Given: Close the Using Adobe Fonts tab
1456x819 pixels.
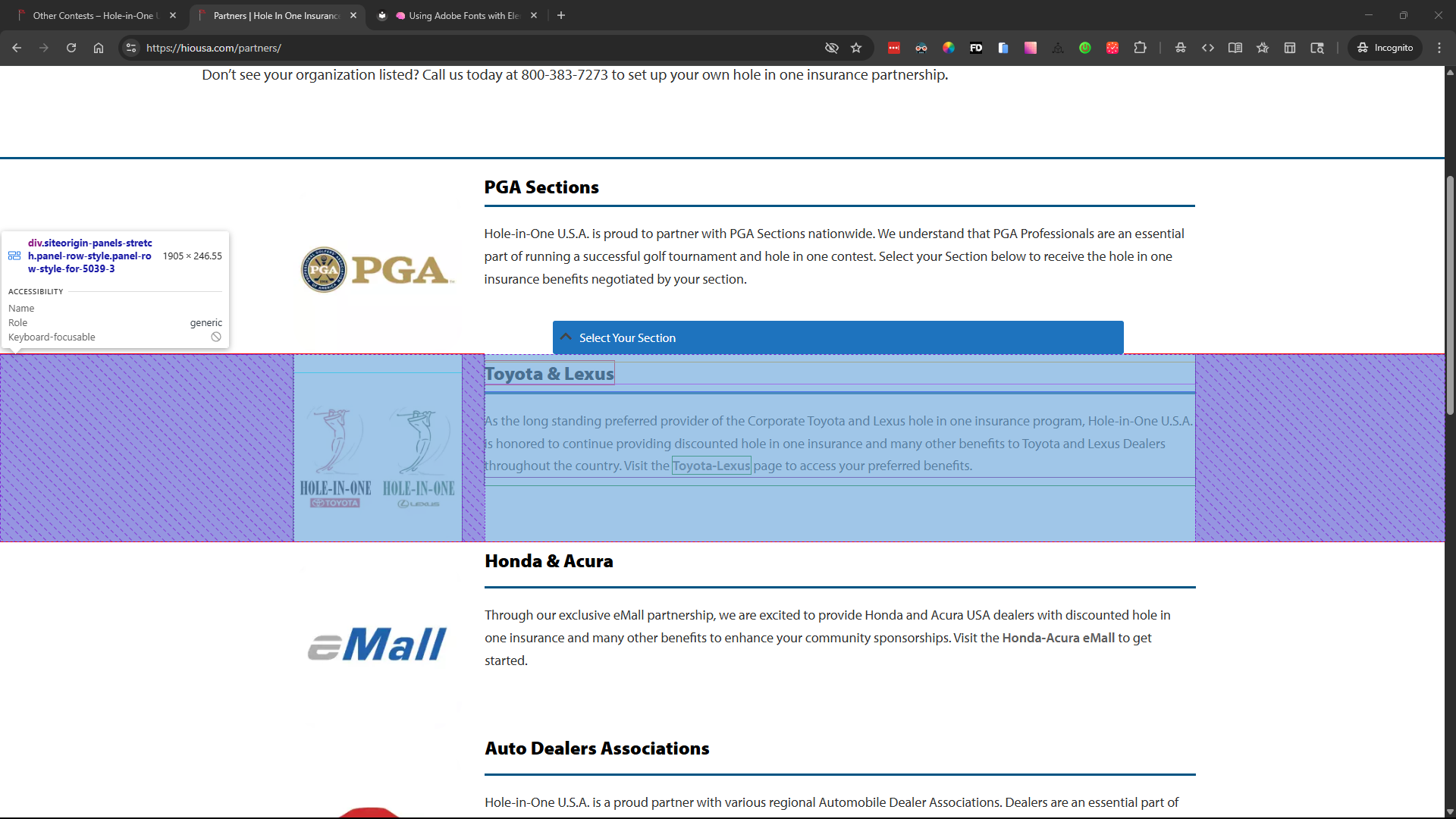Looking at the screenshot, I should 534,15.
